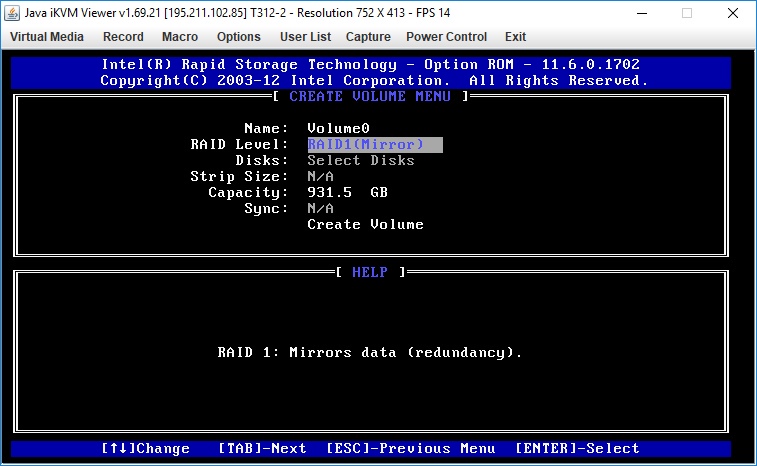757x466 pixels.
Task: Click the Select Disks option
Action: pos(361,160)
